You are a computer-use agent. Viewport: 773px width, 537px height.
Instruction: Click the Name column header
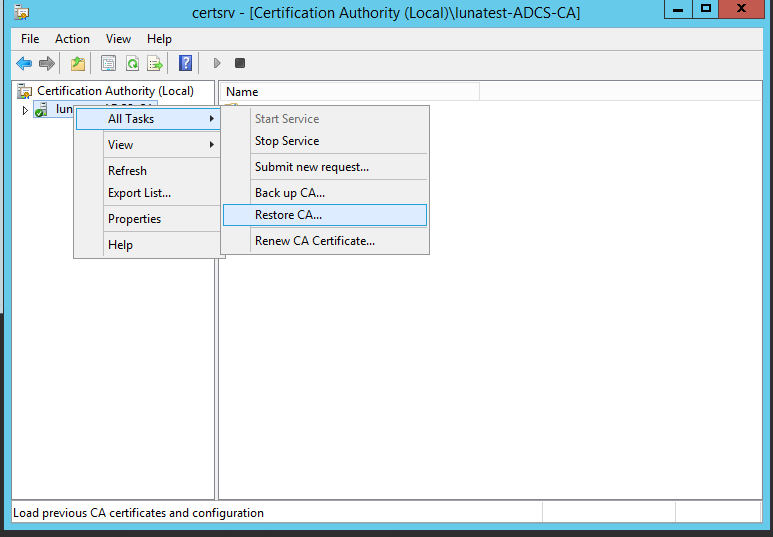pyautogui.click(x=349, y=92)
